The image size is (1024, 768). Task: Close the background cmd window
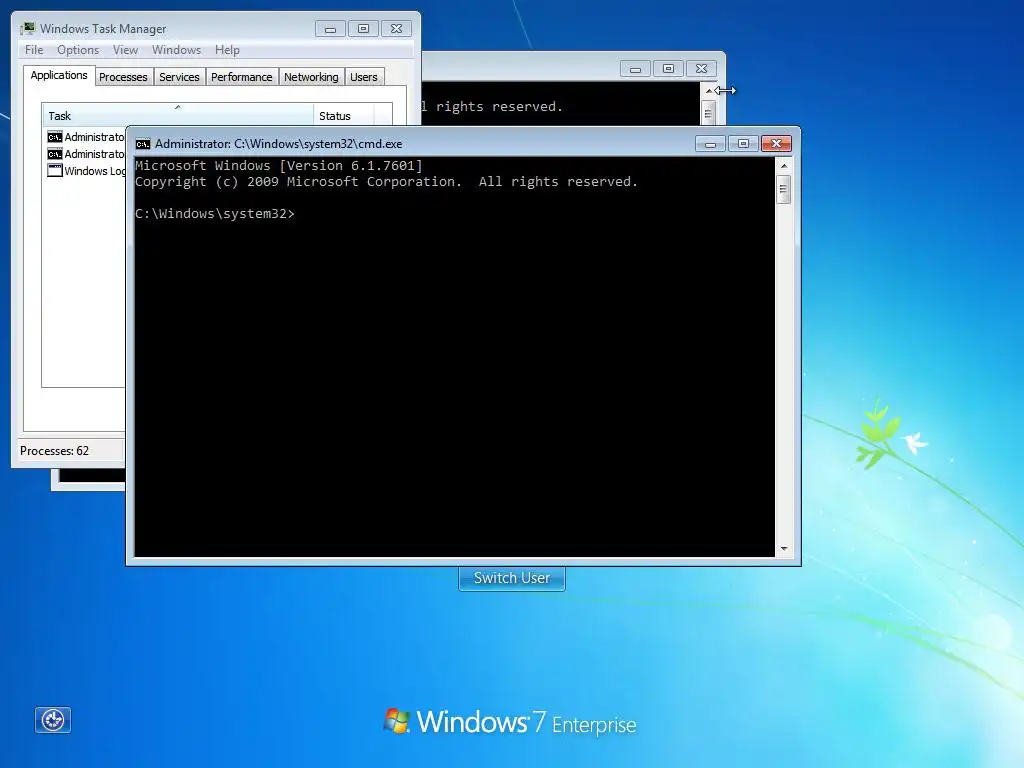[701, 69]
